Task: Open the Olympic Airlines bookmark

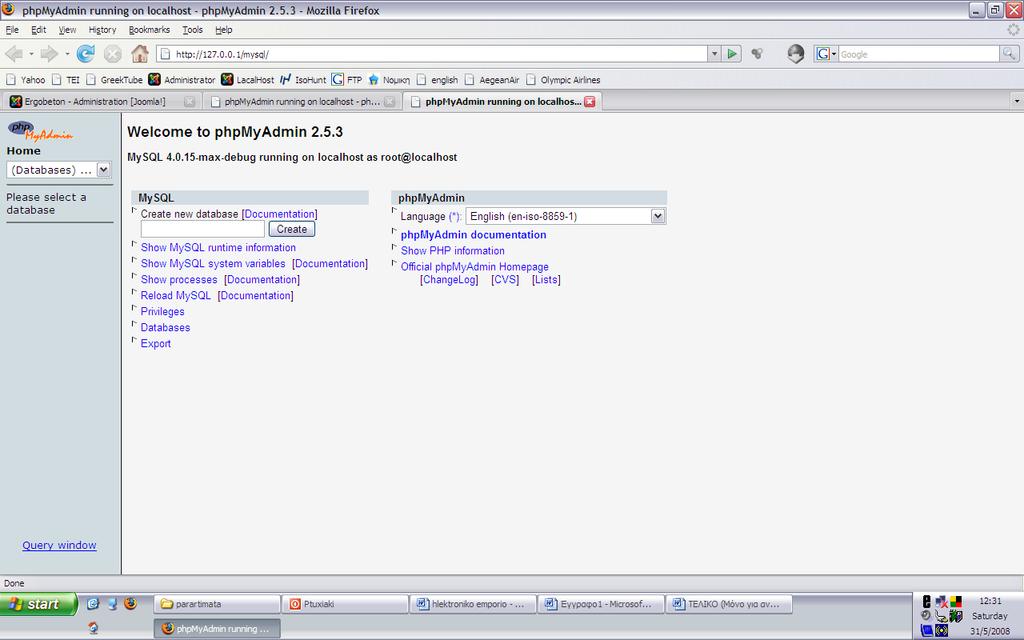Action: pyautogui.click(x=563, y=80)
